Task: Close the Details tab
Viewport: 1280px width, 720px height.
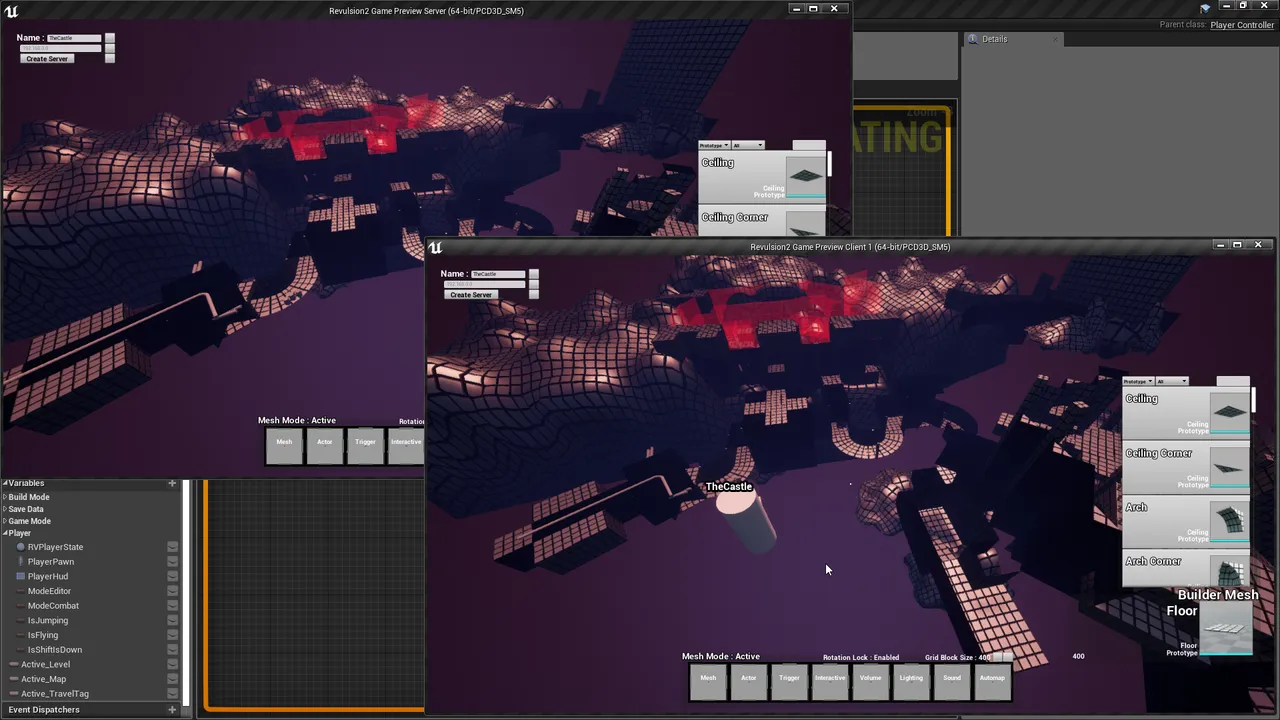Action: pos(1054,39)
